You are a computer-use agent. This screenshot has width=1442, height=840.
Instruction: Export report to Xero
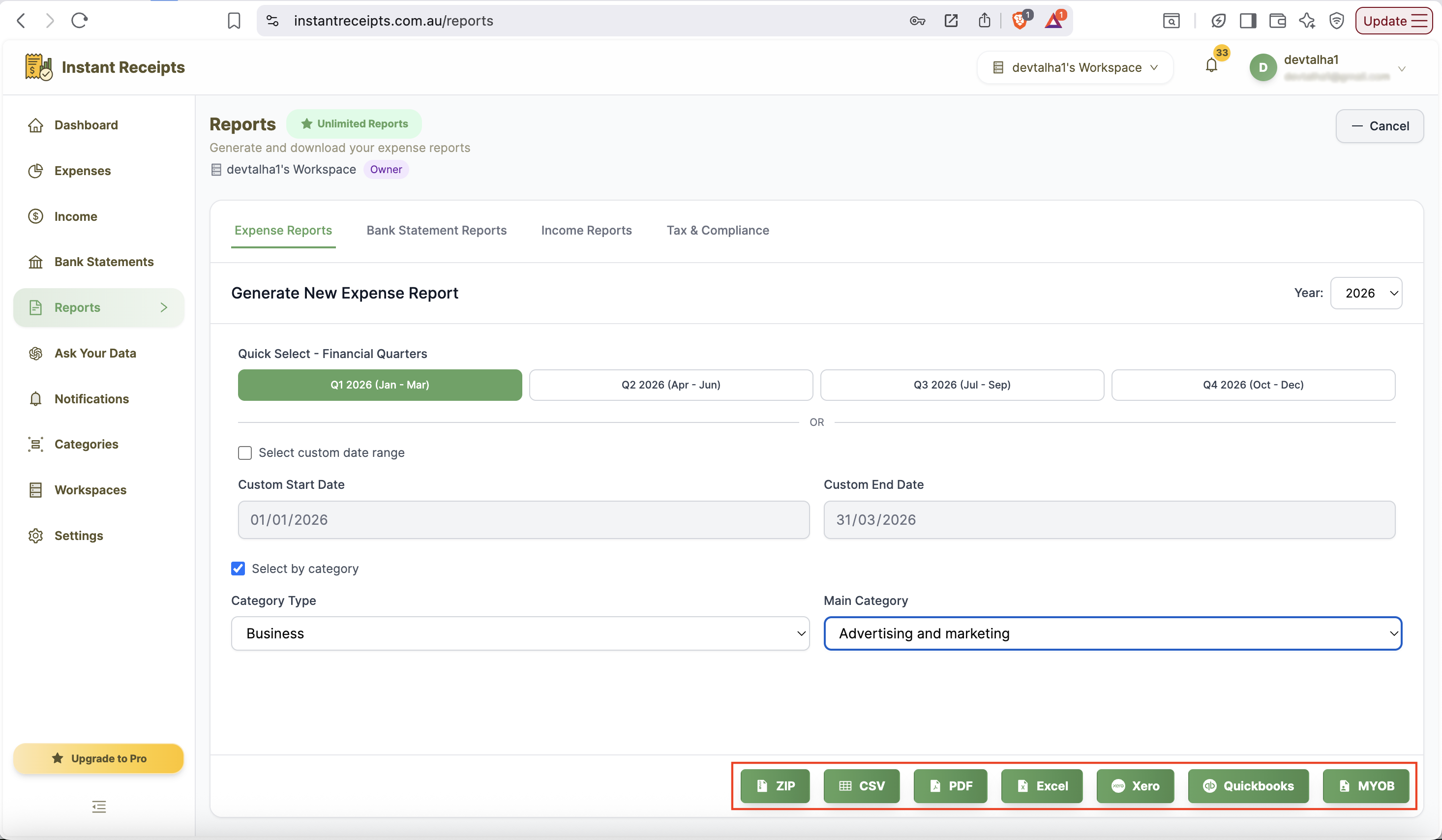1135,785
